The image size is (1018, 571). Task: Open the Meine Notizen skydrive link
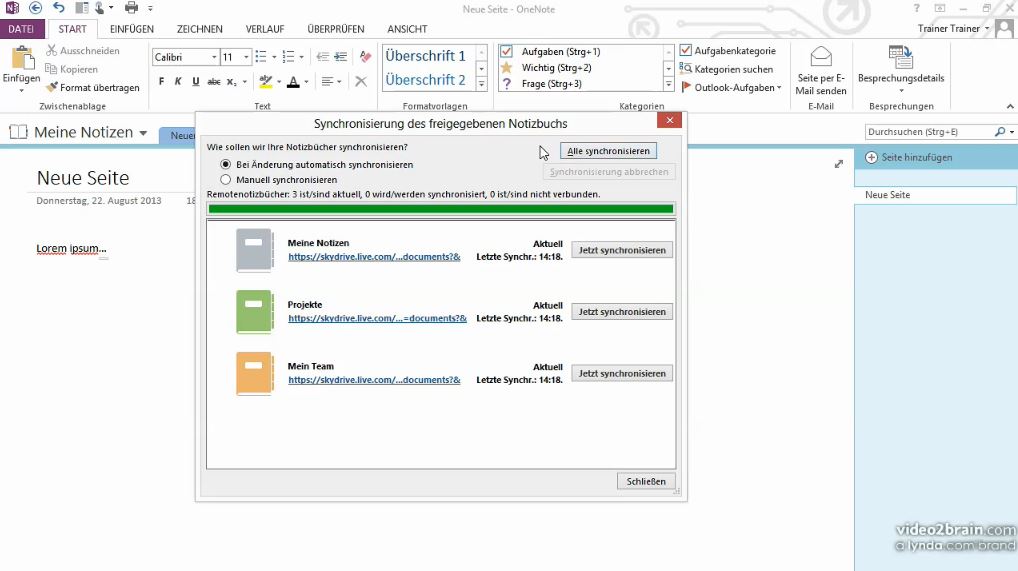(374, 257)
